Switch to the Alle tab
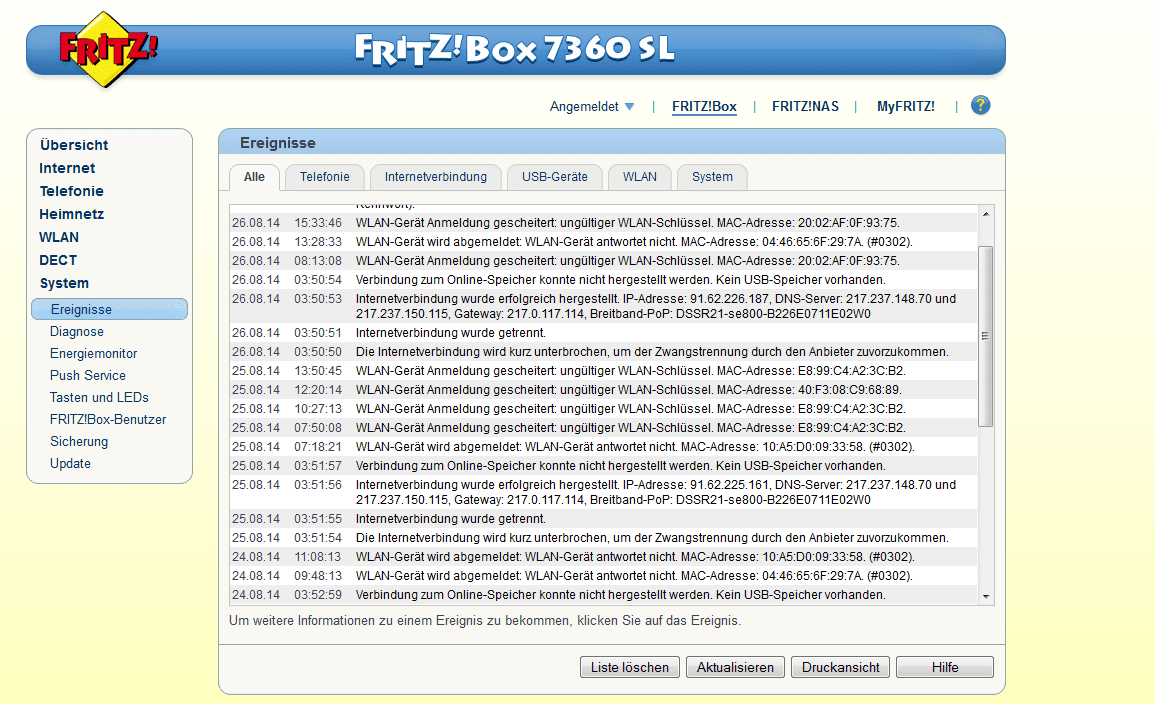Image resolution: width=1155 pixels, height=726 pixels. coord(254,177)
